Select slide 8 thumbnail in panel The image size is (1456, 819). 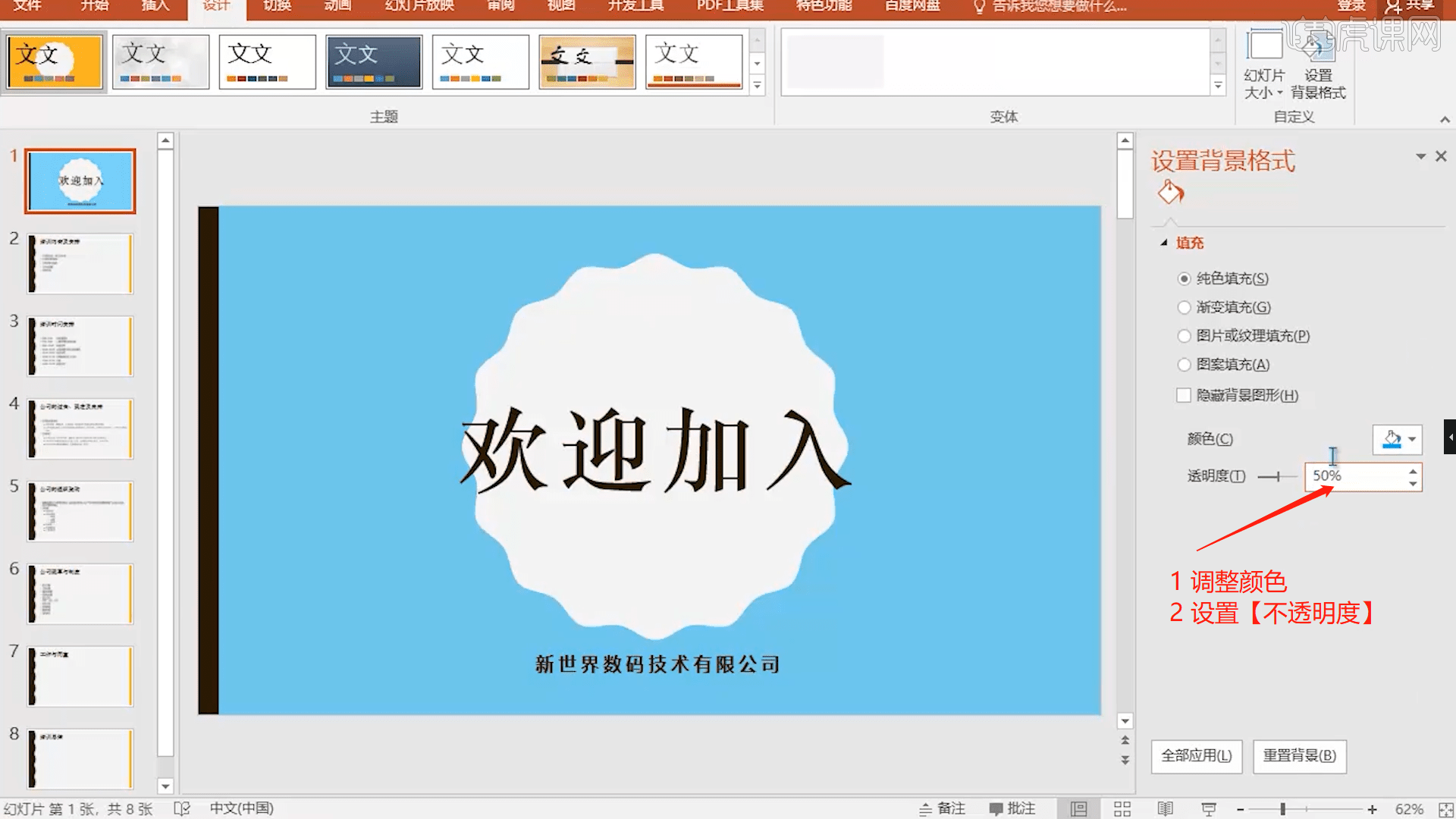tap(80, 758)
